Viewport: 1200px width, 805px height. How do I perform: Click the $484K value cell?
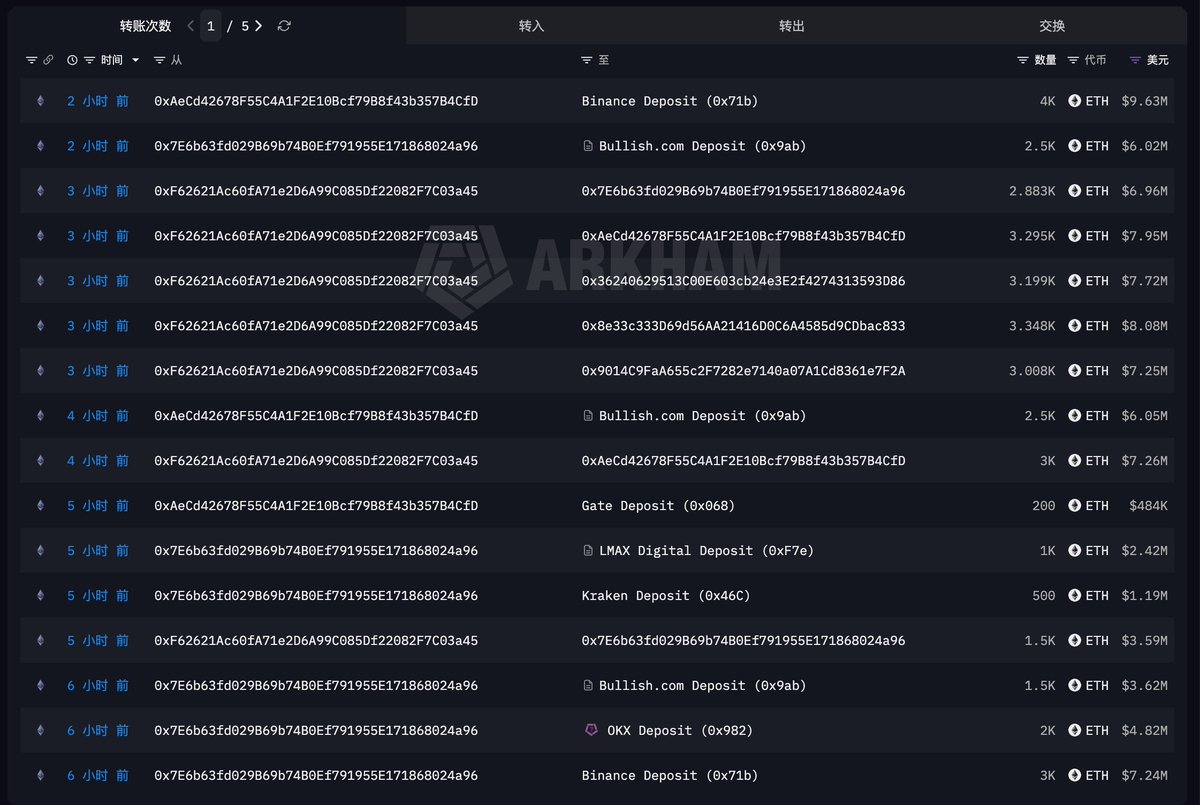pos(1149,506)
